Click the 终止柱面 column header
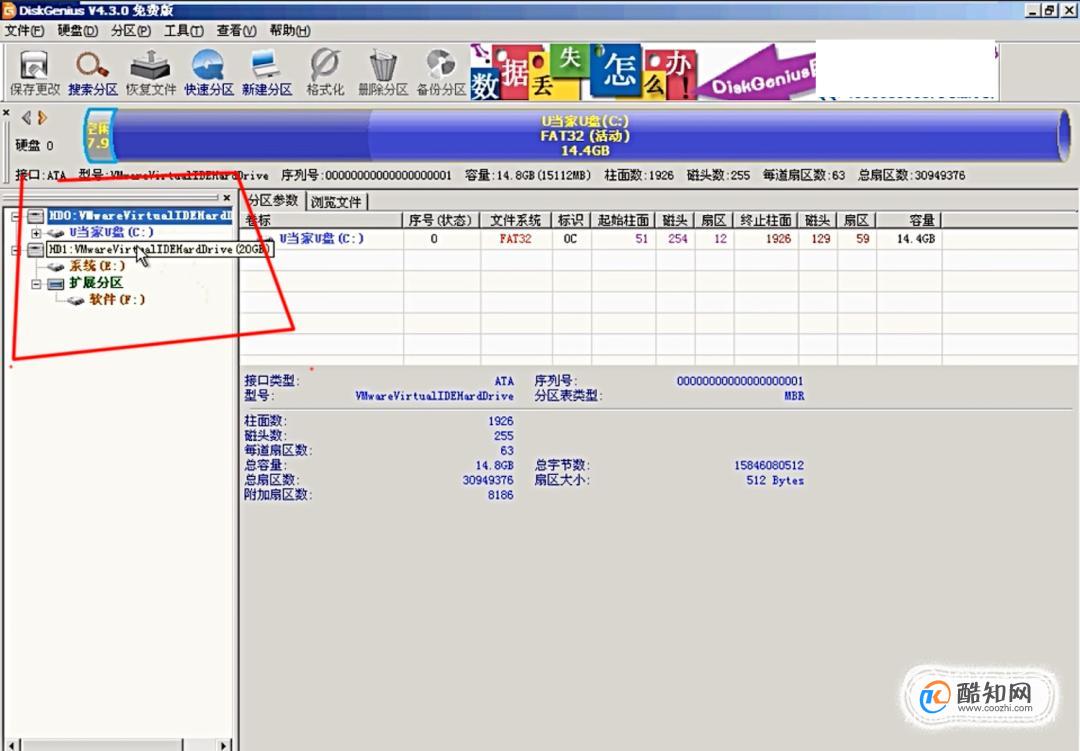This screenshot has height=751, width=1080. tap(765, 220)
